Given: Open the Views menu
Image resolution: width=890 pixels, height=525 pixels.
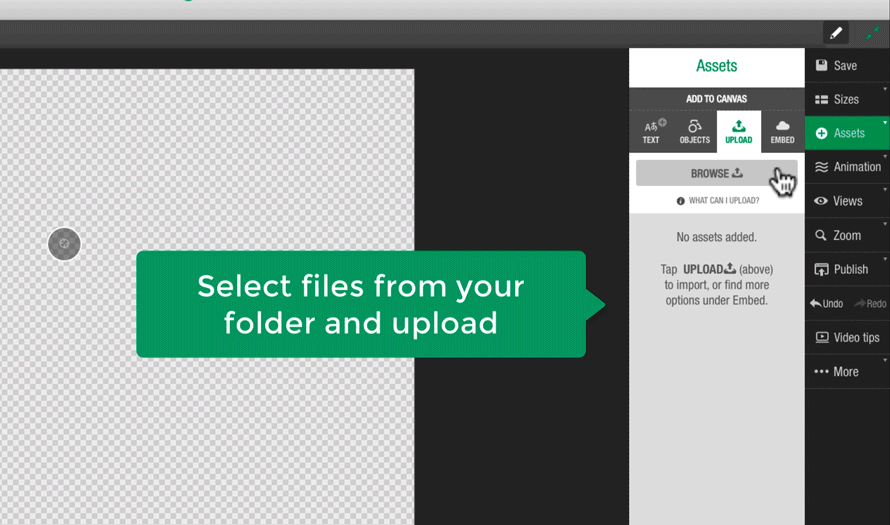Looking at the screenshot, I should (847, 201).
